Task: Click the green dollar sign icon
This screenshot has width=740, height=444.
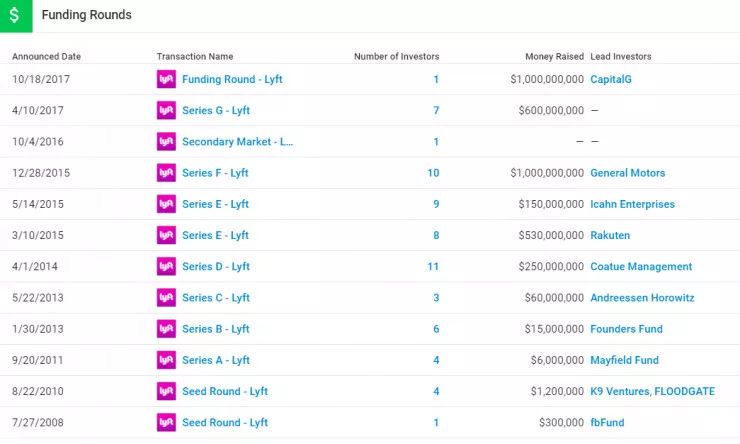Action: tap(15, 15)
